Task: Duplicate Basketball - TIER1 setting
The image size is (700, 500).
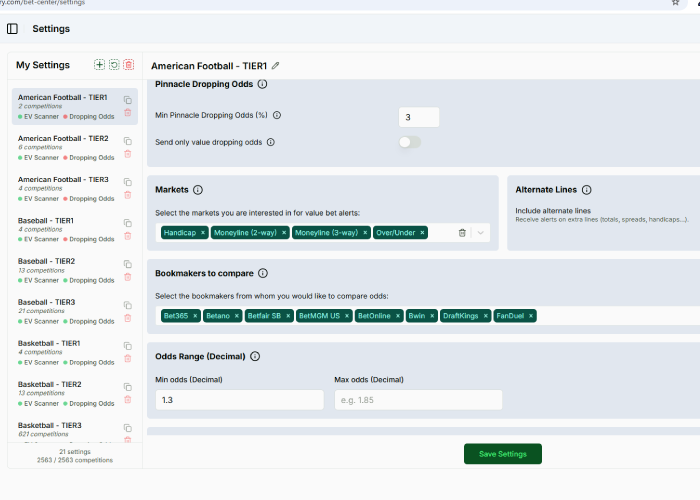Action: tap(128, 346)
